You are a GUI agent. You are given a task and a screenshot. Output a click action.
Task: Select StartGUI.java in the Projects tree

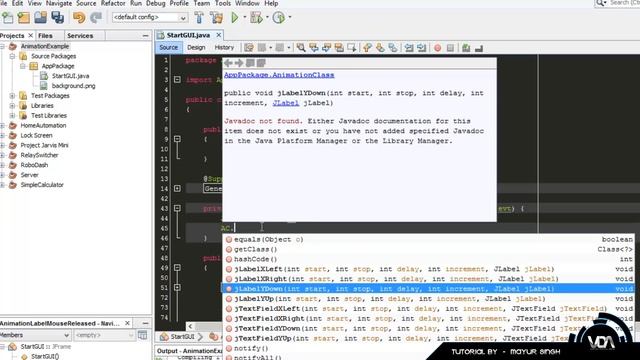click(x=70, y=76)
